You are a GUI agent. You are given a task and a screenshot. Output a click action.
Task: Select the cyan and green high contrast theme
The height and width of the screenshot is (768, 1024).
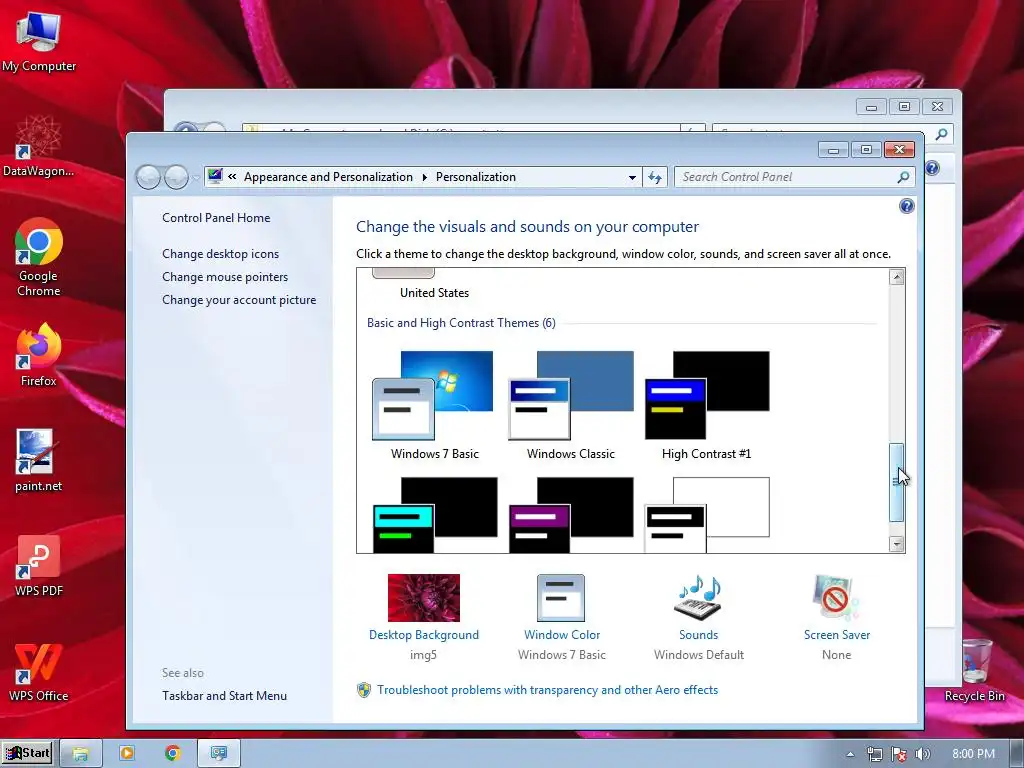[x=434, y=515]
